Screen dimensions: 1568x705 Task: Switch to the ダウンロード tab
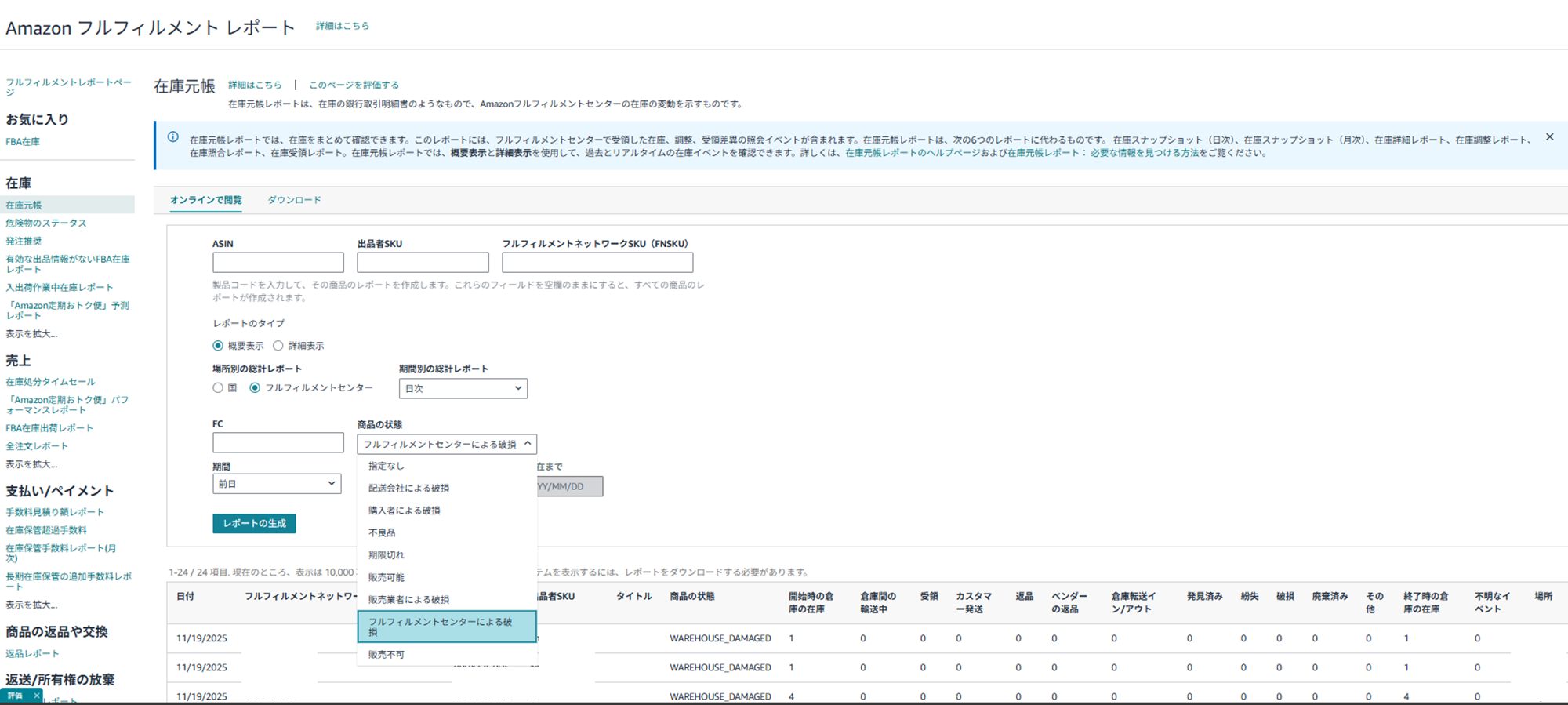click(x=294, y=201)
